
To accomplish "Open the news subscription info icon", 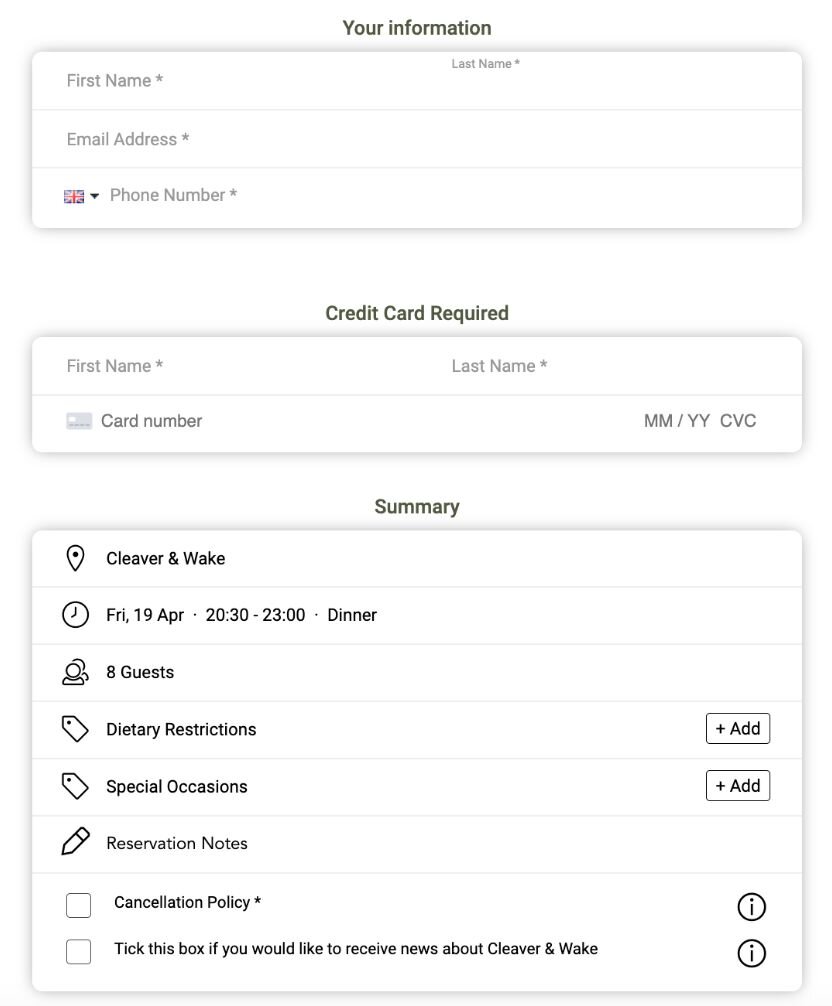I will tap(751, 953).
